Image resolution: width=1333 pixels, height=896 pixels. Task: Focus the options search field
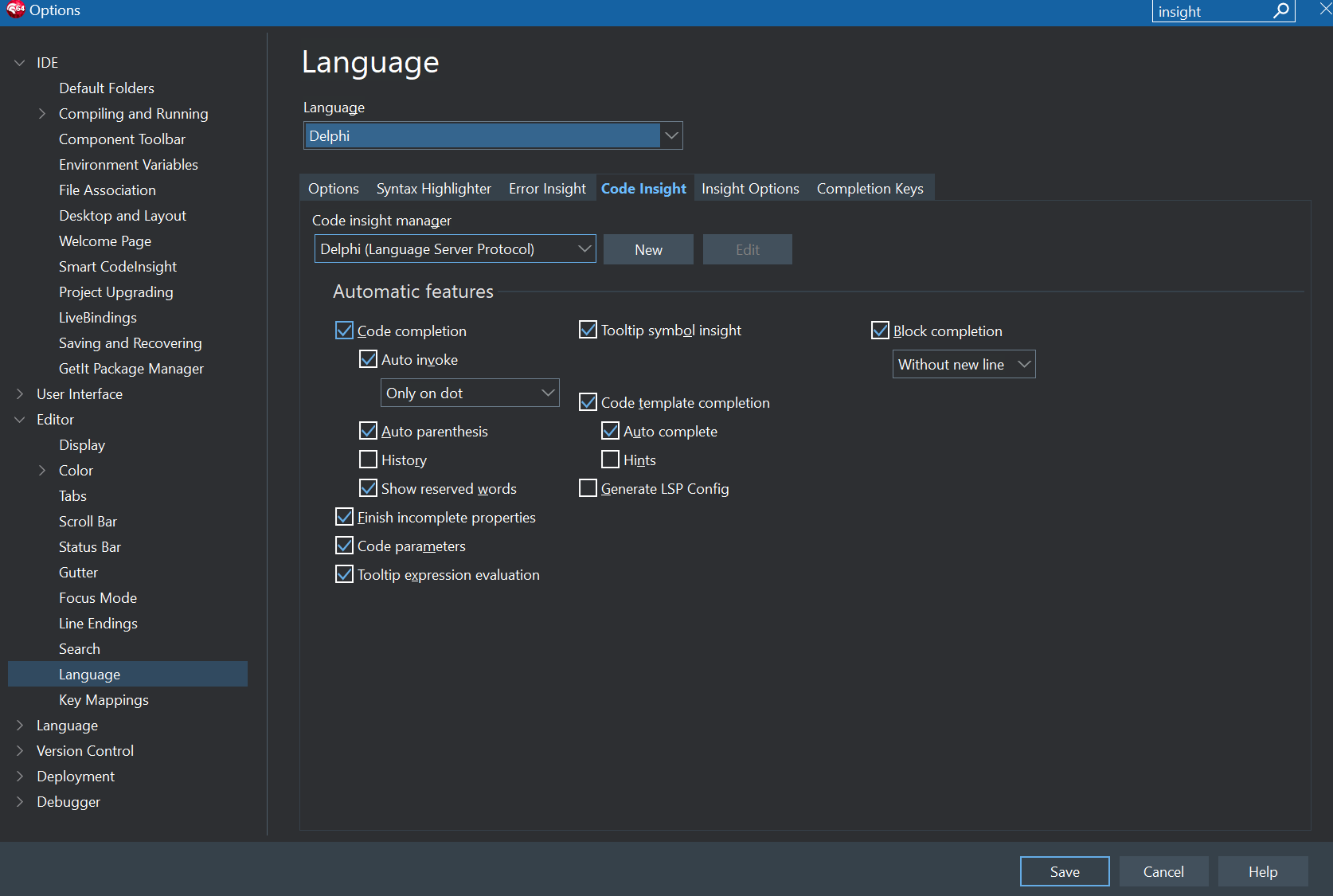pyautogui.click(x=1212, y=11)
